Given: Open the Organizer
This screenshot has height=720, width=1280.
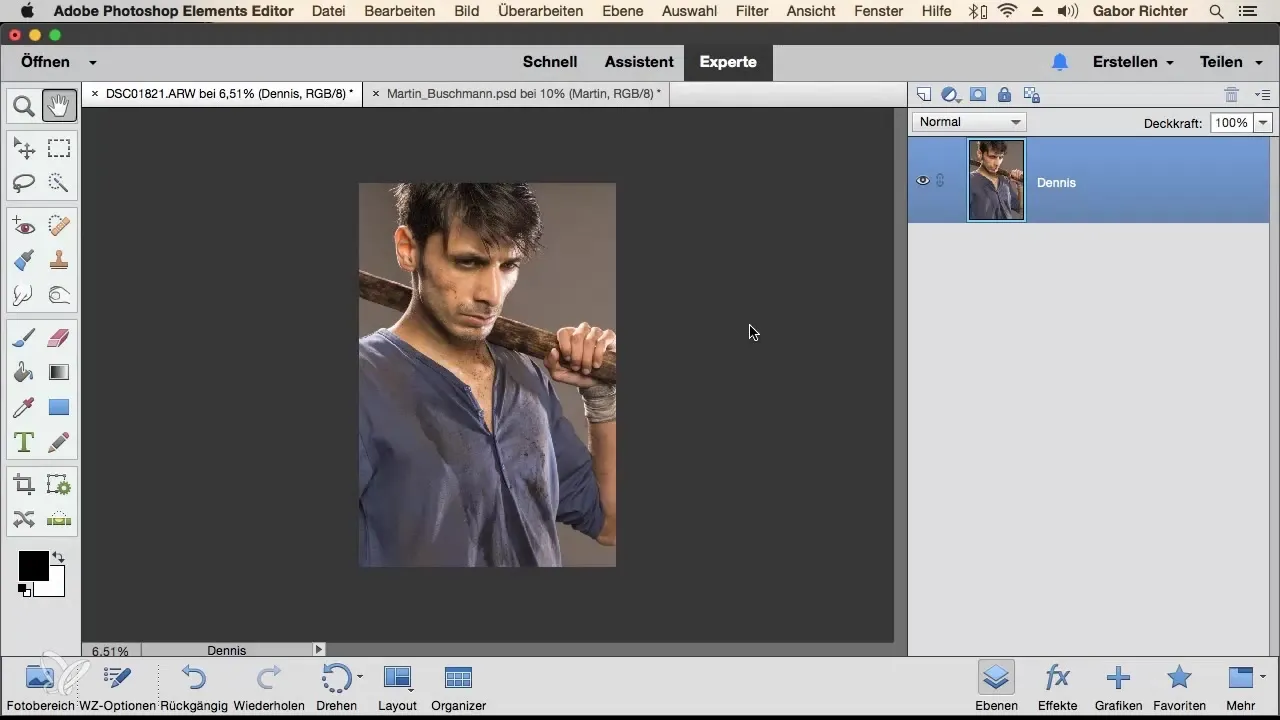Looking at the screenshot, I should point(458,686).
